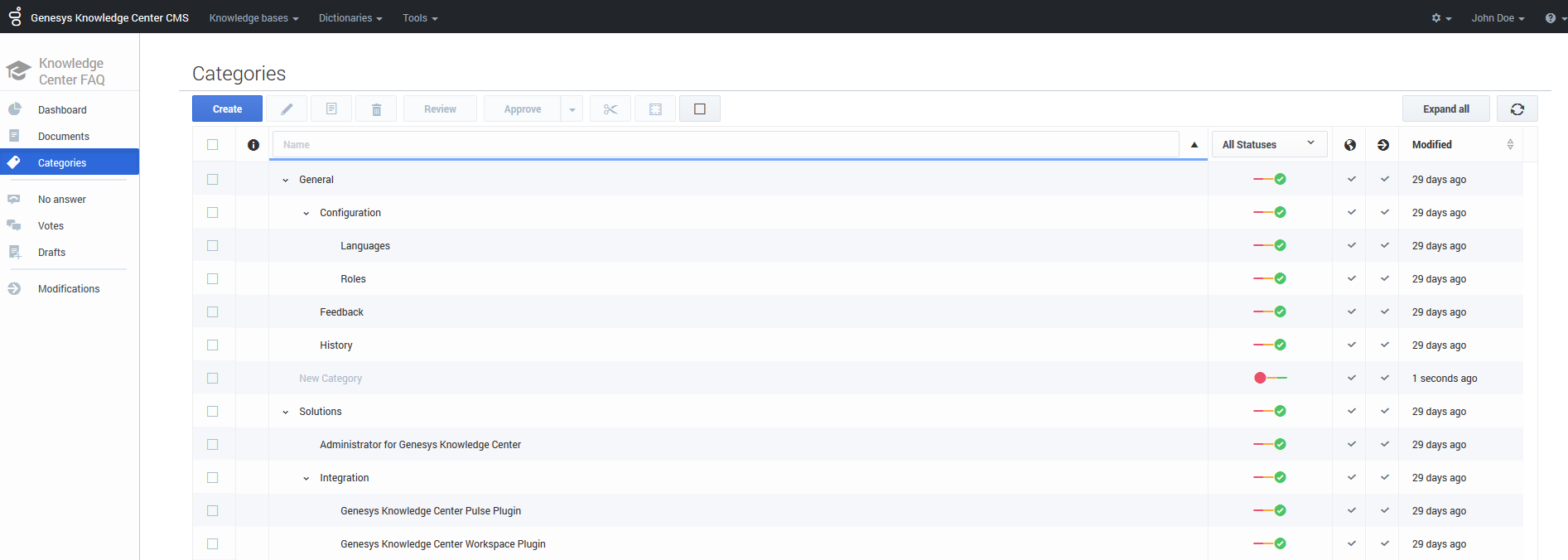Viewport: 1568px width, 560px height.
Task: Click the Name filter input field
Action: (726, 145)
